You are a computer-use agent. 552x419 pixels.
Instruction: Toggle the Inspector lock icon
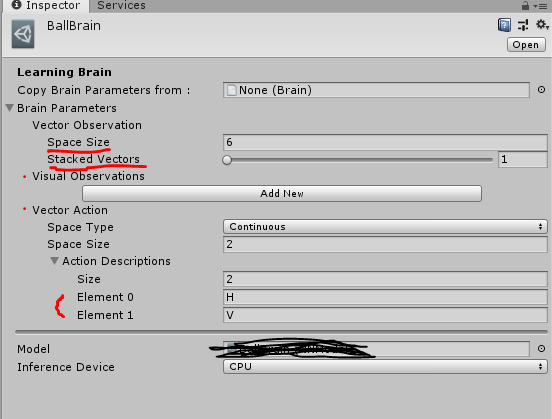[x=525, y=5]
